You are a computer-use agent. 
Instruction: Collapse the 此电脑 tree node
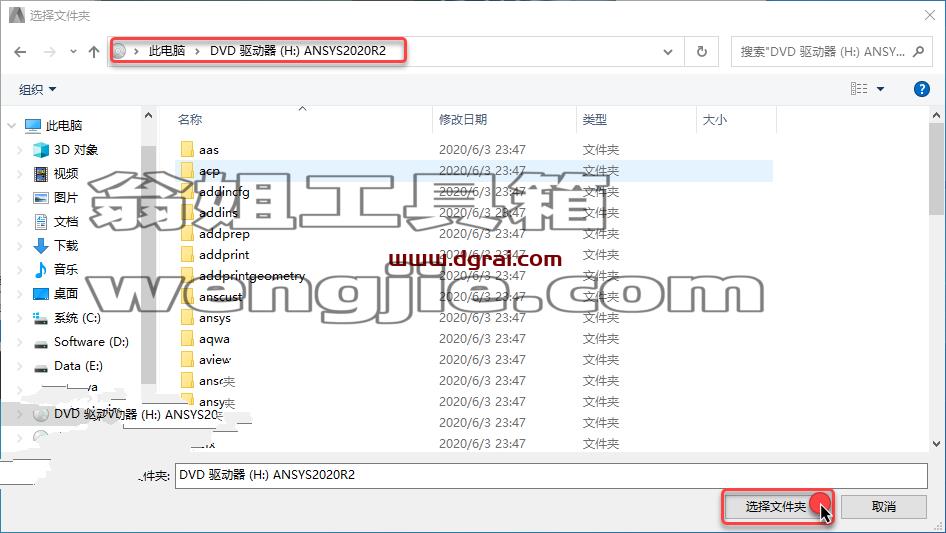click(x=11, y=126)
